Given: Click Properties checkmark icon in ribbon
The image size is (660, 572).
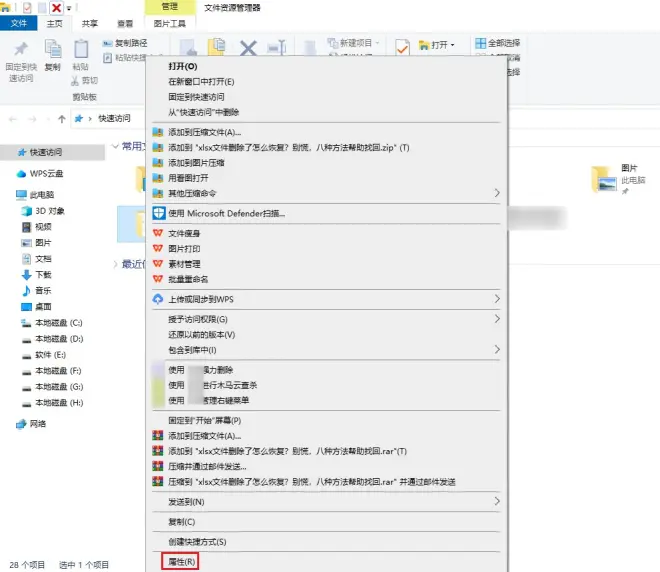Looking at the screenshot, I should click(402, 47).
